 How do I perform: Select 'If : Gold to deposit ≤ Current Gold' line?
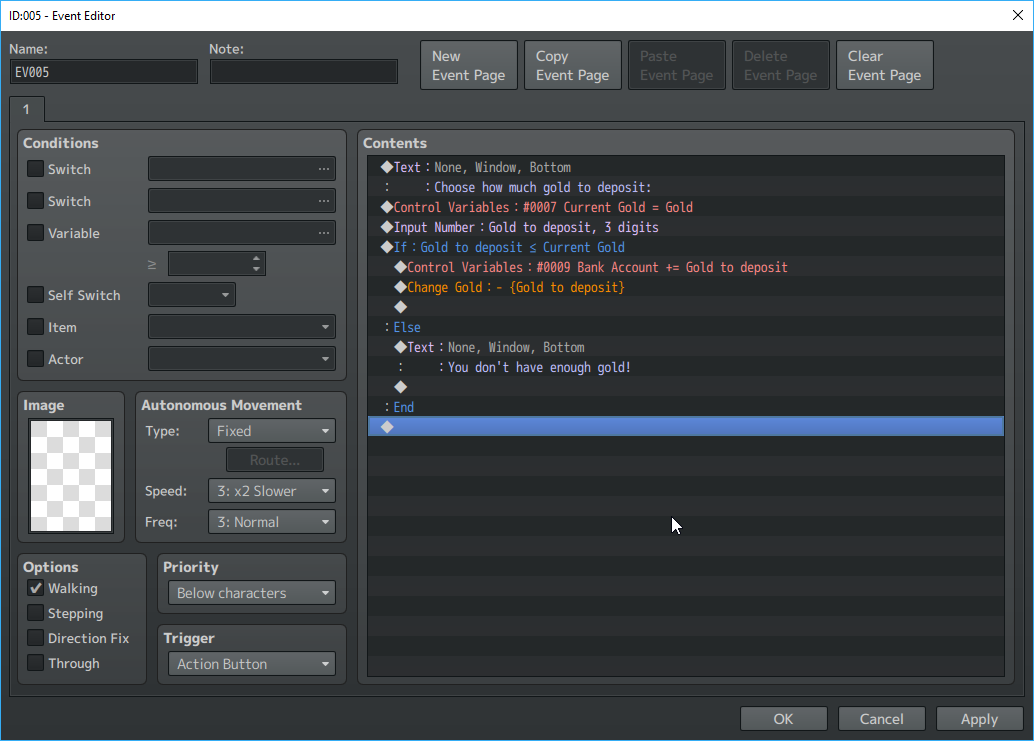686,247
